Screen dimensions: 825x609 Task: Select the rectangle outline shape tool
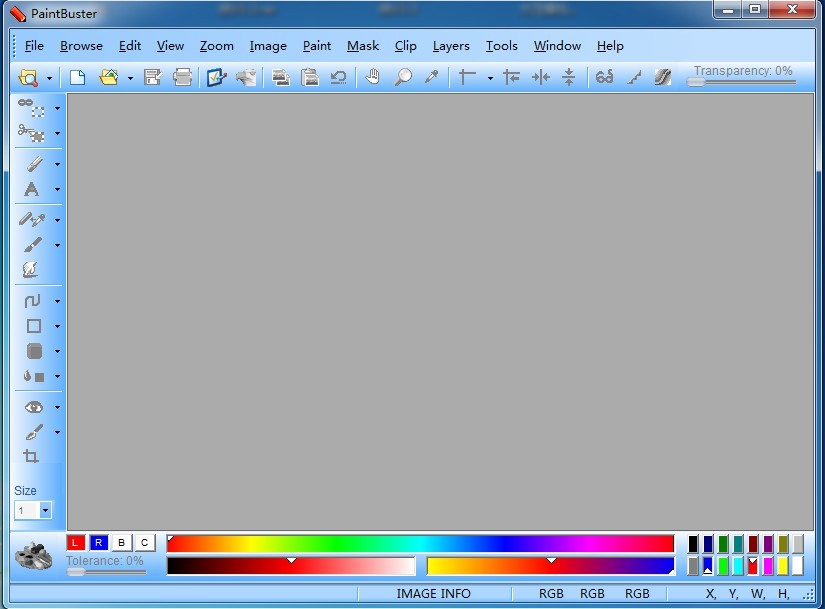tap(33, 326)
